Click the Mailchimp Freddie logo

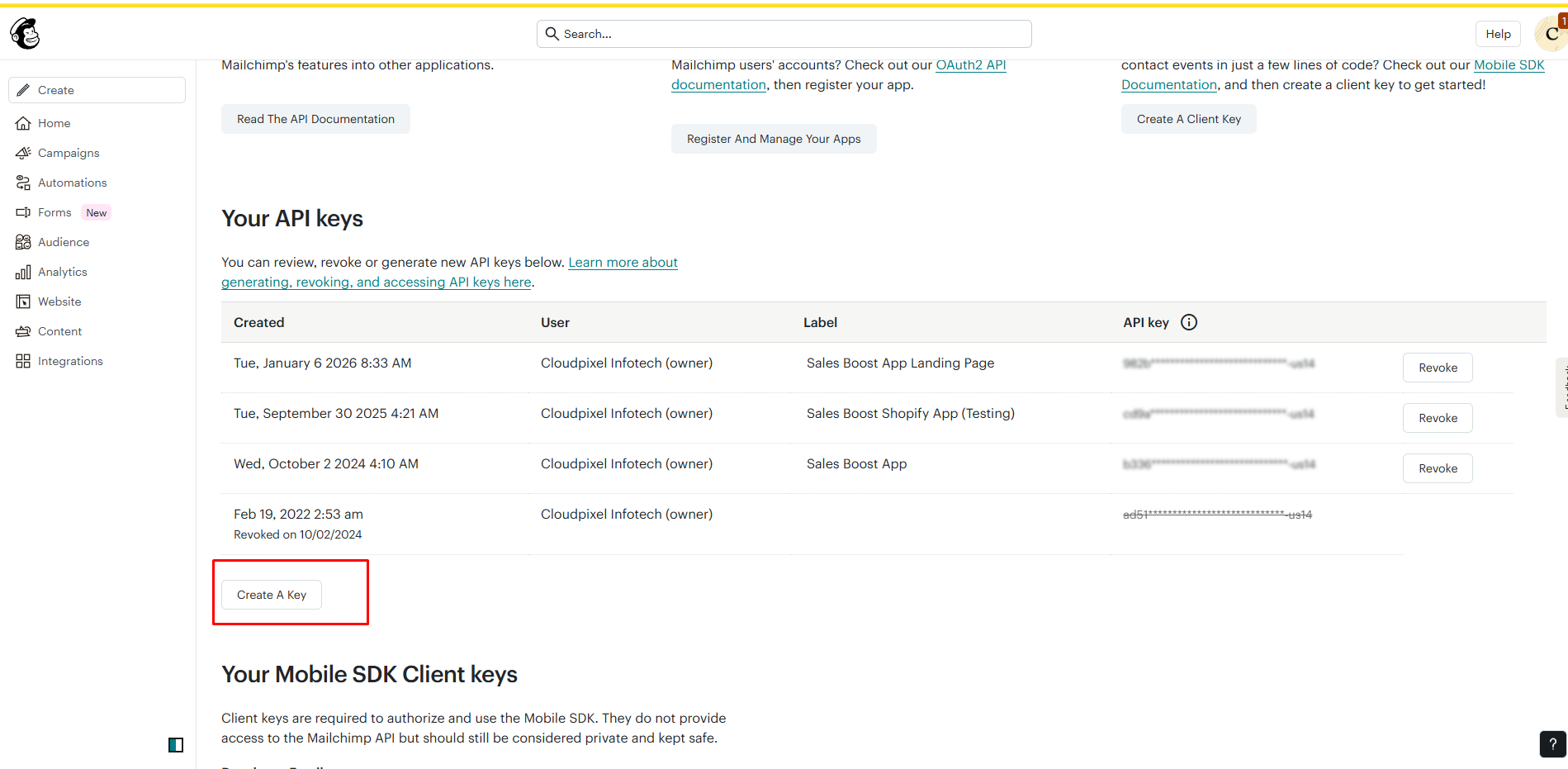pyautogui.click(x=25, y=34)
